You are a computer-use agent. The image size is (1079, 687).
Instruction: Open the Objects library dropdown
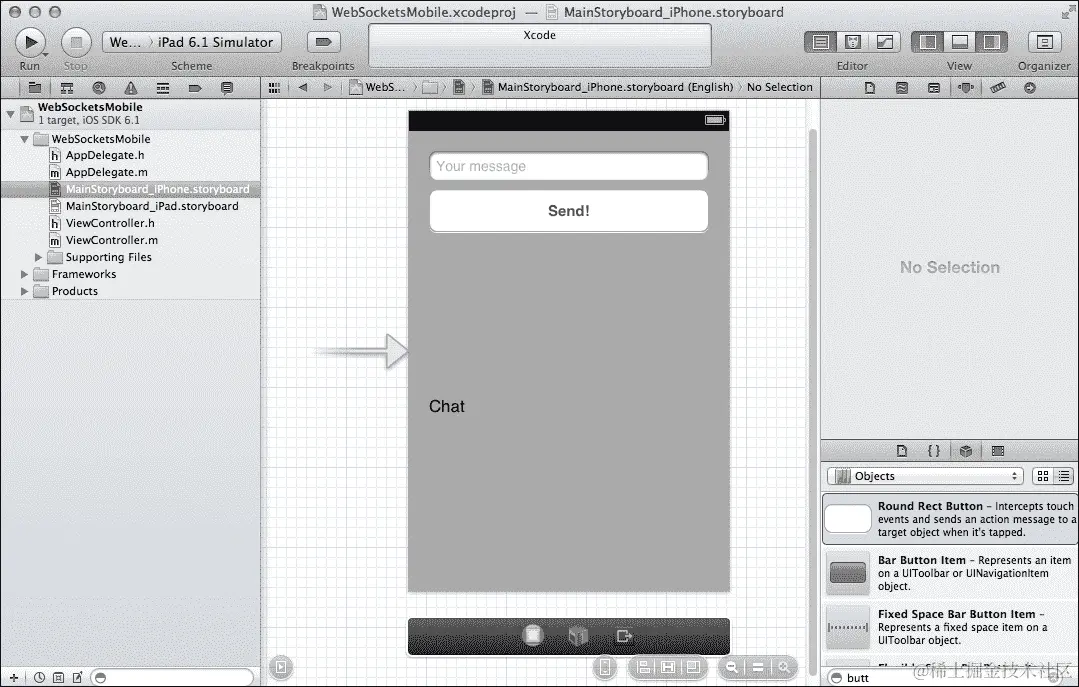[x=923, y=476]
